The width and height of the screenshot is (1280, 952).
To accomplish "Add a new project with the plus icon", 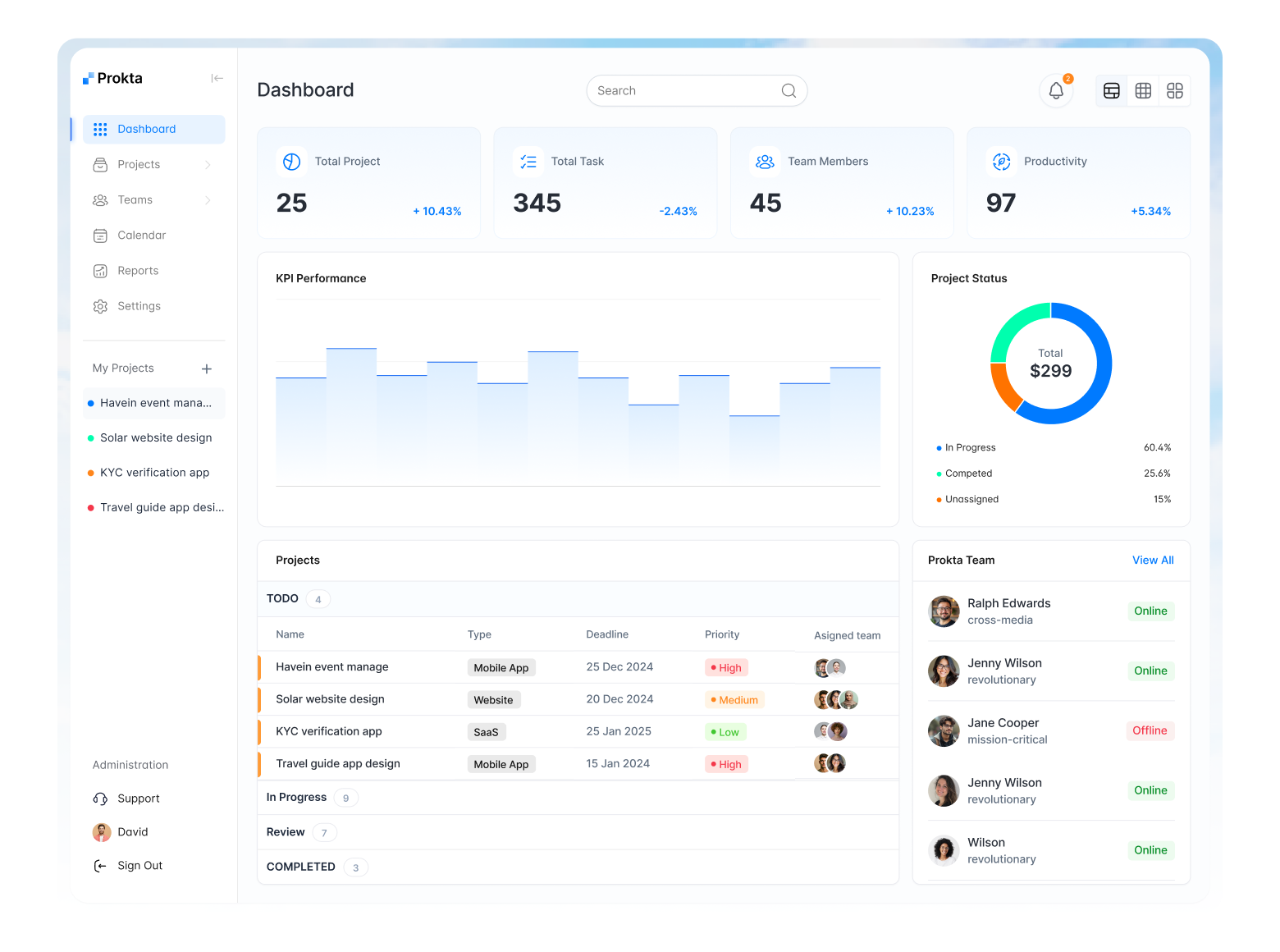I will 207,369.
